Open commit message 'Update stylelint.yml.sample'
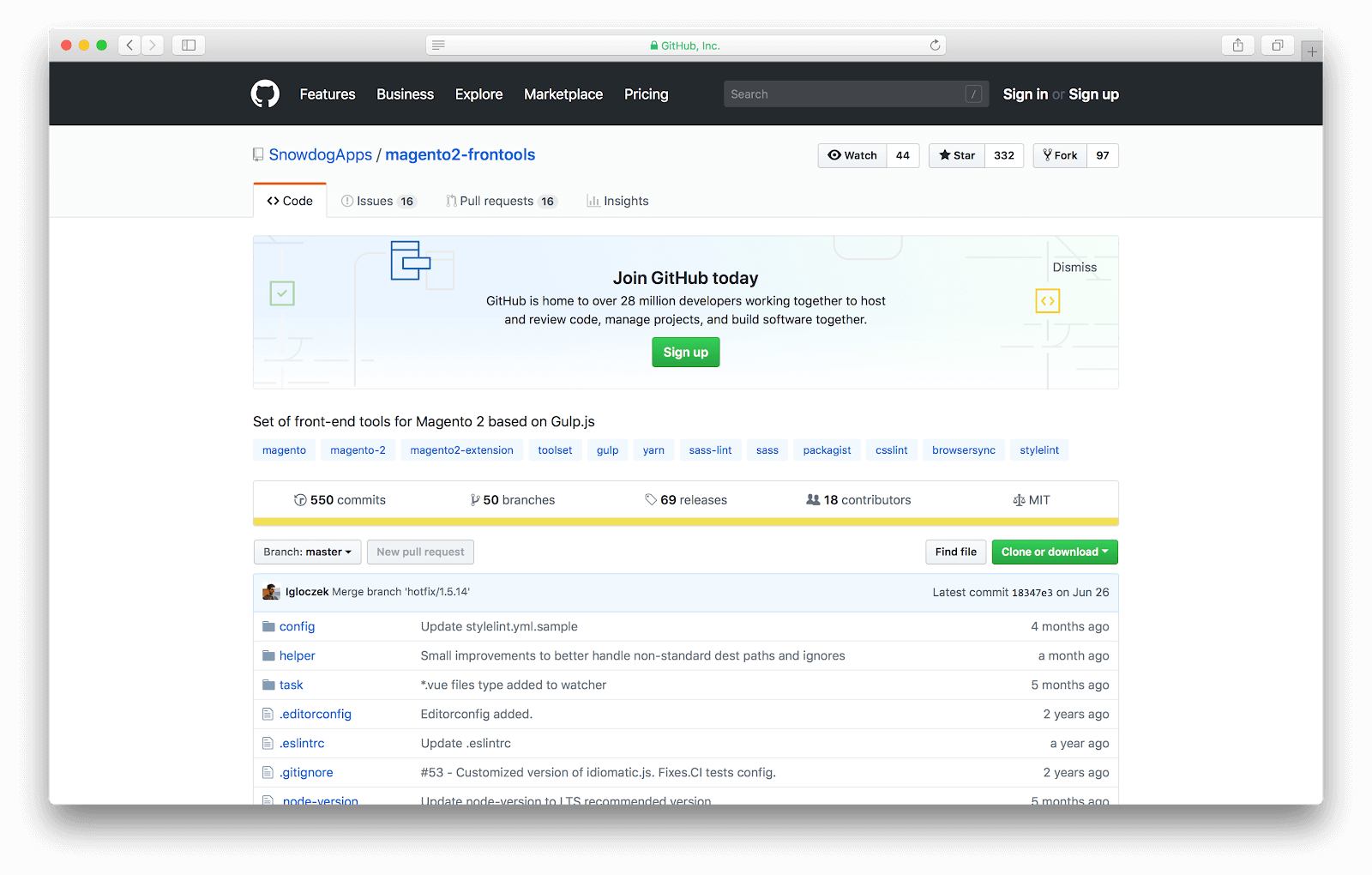Screen dimensions: 1372x875 click(x=499, y=626)
